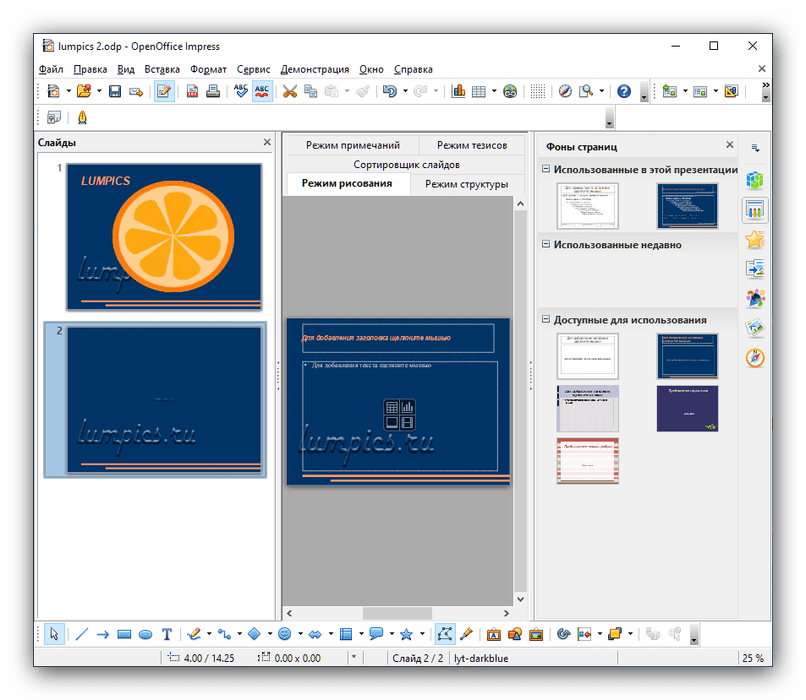
Task: Open the Gallery icon in sidebar
Action: click(x=755, y=328)
